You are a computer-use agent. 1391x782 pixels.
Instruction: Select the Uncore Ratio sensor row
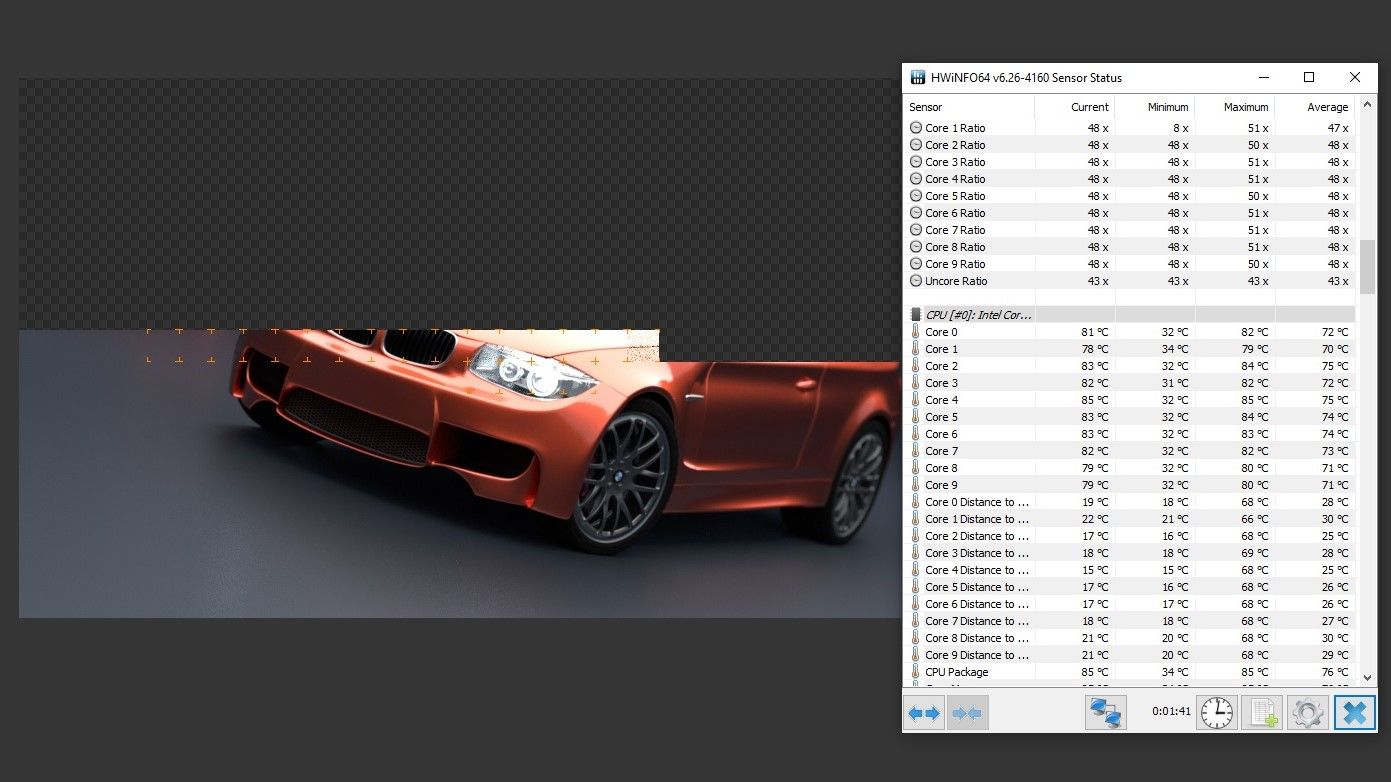click(x=955, y=281)
